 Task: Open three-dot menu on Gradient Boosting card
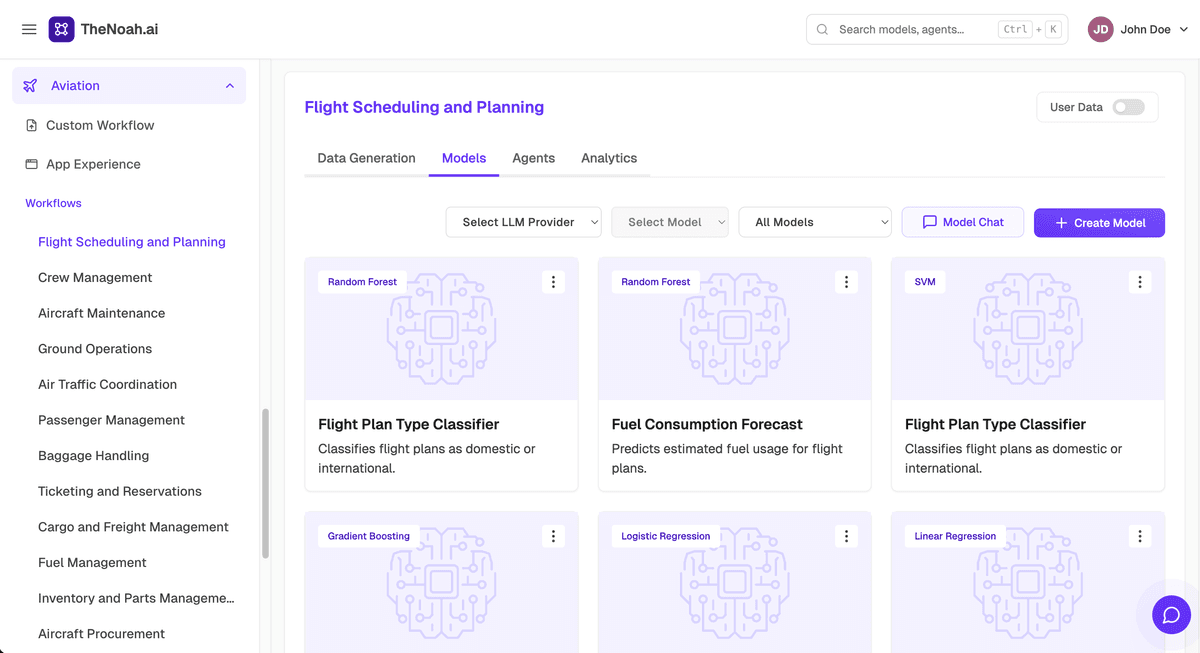pos(554,536)
